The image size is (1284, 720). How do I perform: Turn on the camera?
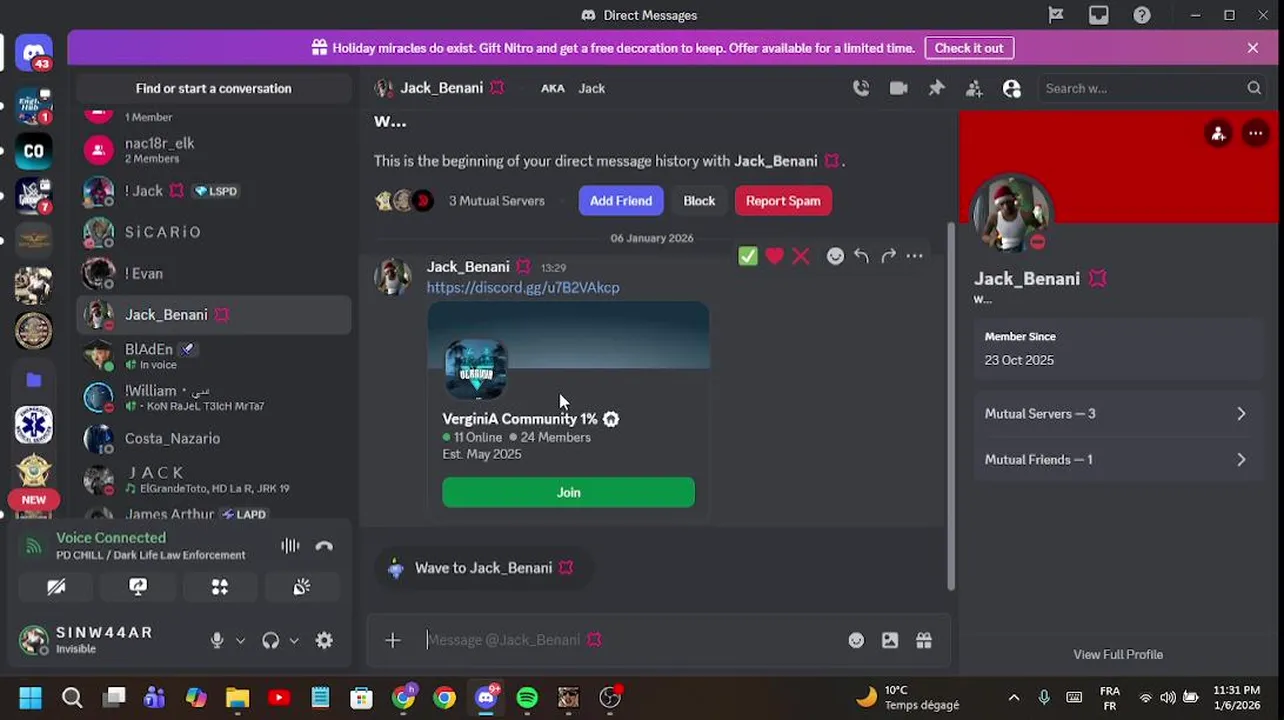(56, 587)
